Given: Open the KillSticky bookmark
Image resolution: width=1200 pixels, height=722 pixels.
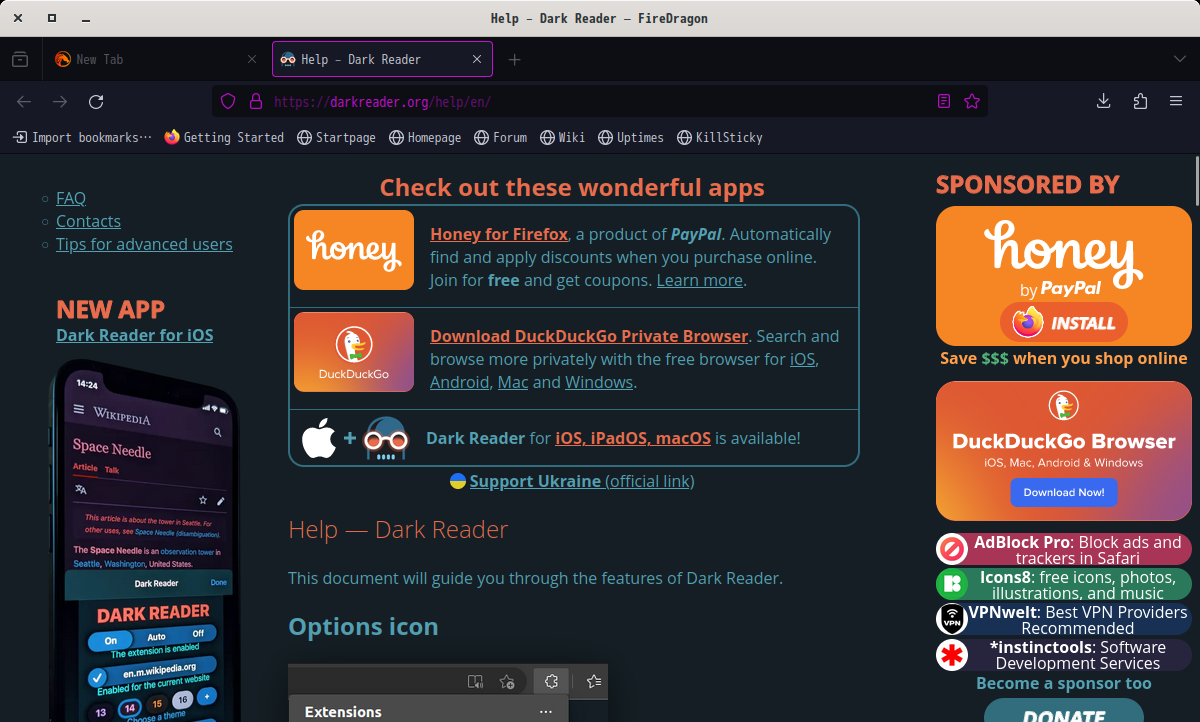Looking at the screenshot, I should tap(720, 137).
